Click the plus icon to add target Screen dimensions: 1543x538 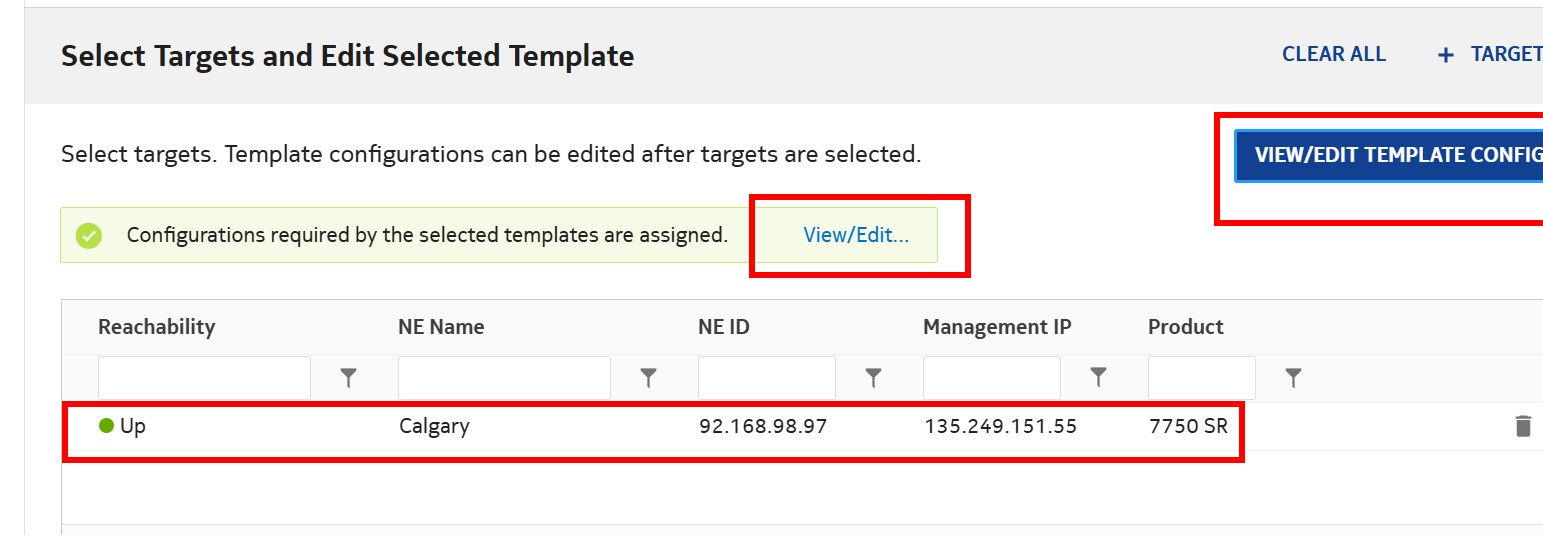coord(1445,56)
